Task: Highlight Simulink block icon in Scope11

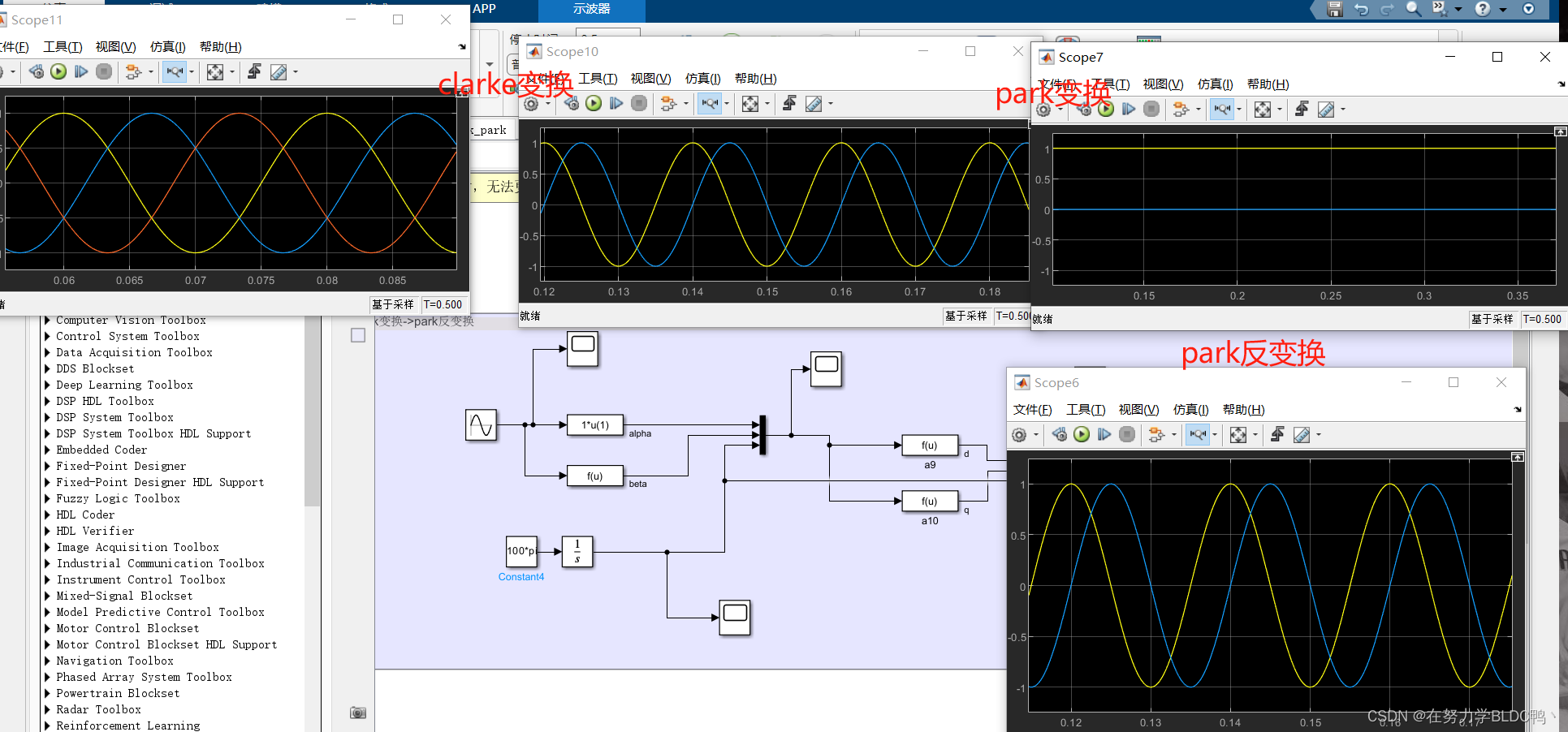Action: [x=133, y=72]
